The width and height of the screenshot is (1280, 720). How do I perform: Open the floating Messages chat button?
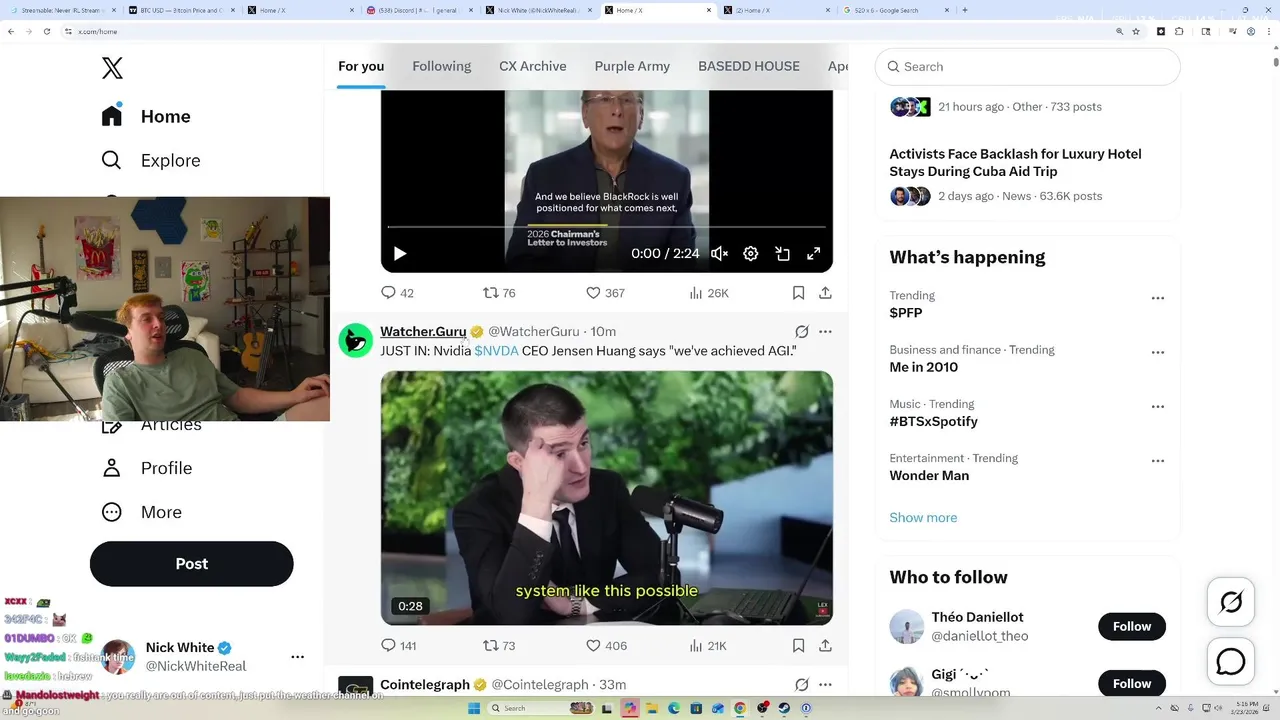point(1231,662)
